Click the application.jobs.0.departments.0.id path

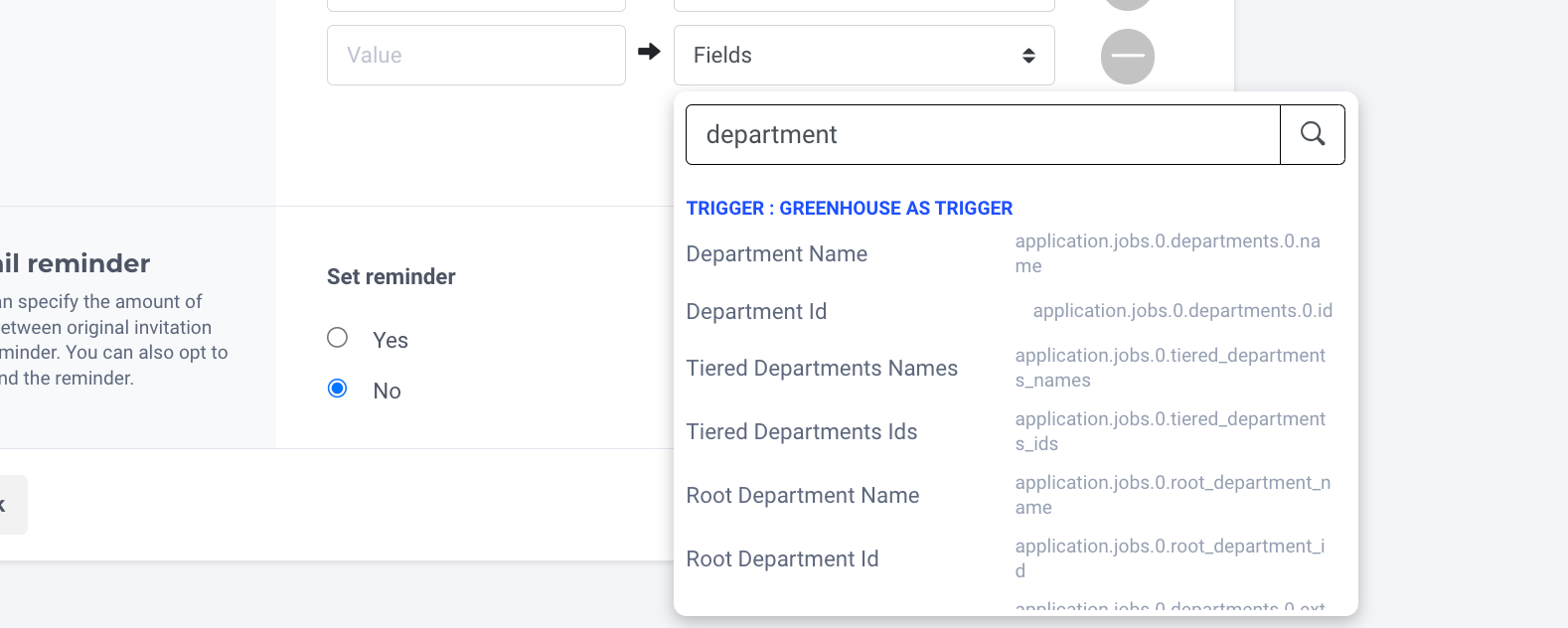tap(1182, 311)
